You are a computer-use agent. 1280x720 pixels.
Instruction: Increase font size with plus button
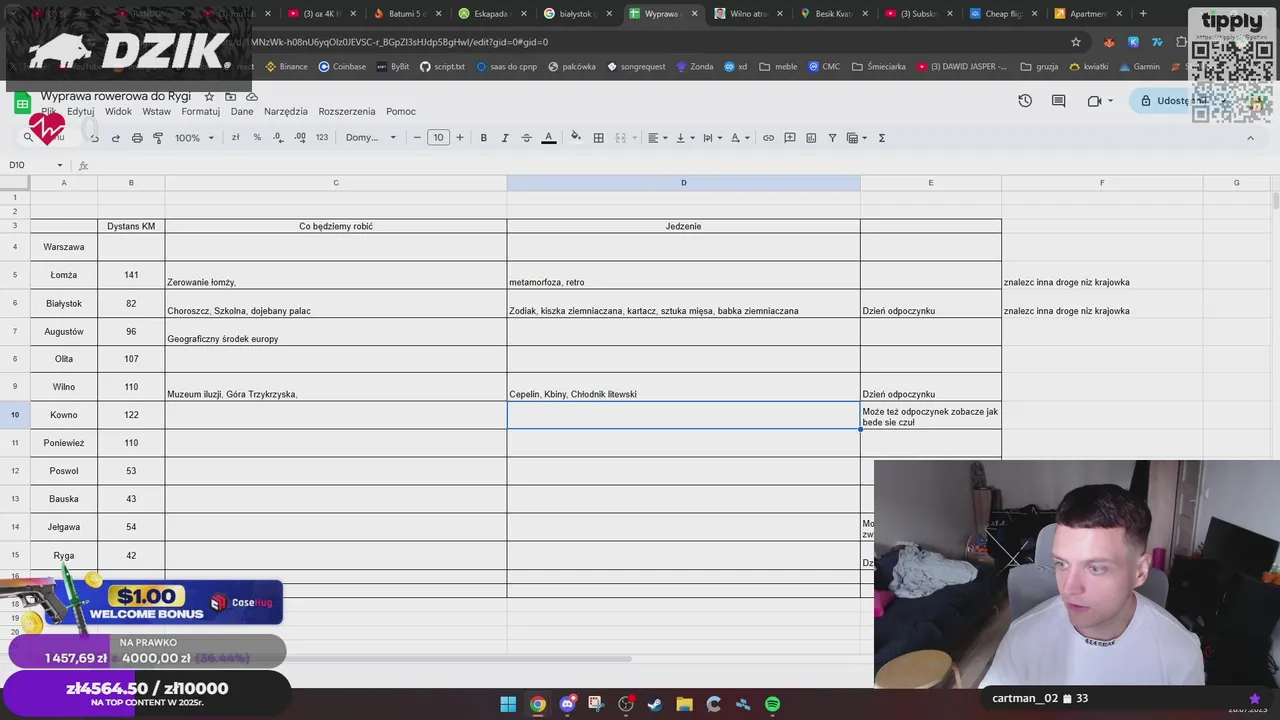pyautogui.click(x=460, y=138)
